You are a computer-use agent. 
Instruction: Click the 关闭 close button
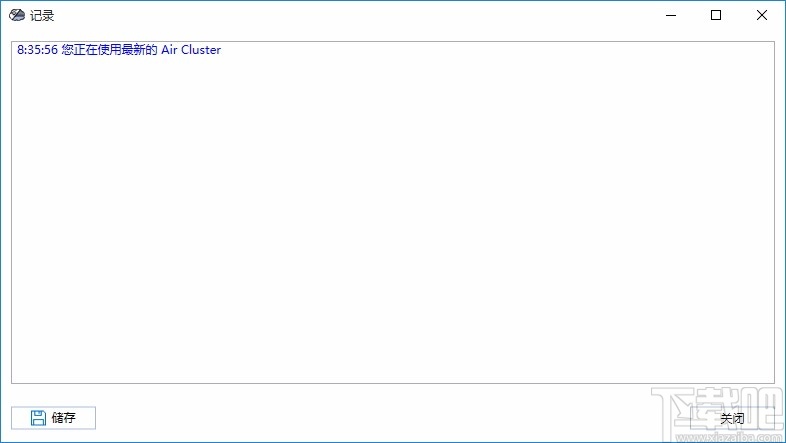[x=732, y=418]
